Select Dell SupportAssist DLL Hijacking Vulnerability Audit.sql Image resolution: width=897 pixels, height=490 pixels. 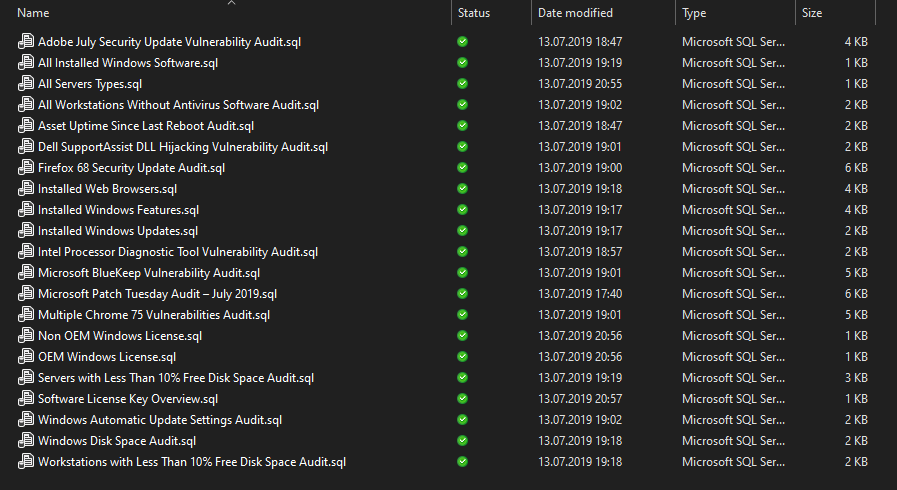click(x=182, y=147)
